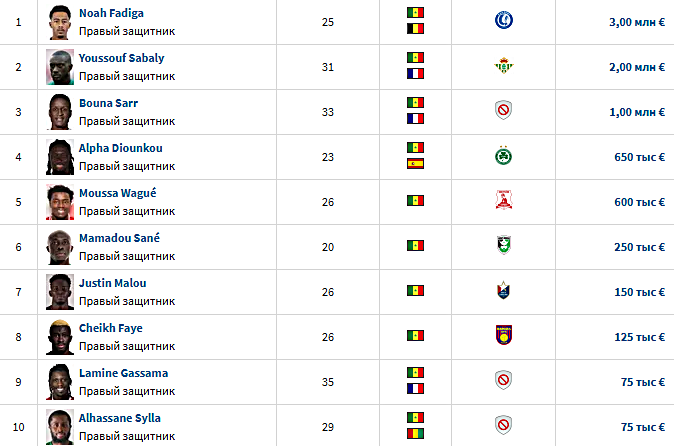Open the club crest next to Cheikh Faye
The height and width of the screenshot is (446, 674).
[x=503, y=335]
